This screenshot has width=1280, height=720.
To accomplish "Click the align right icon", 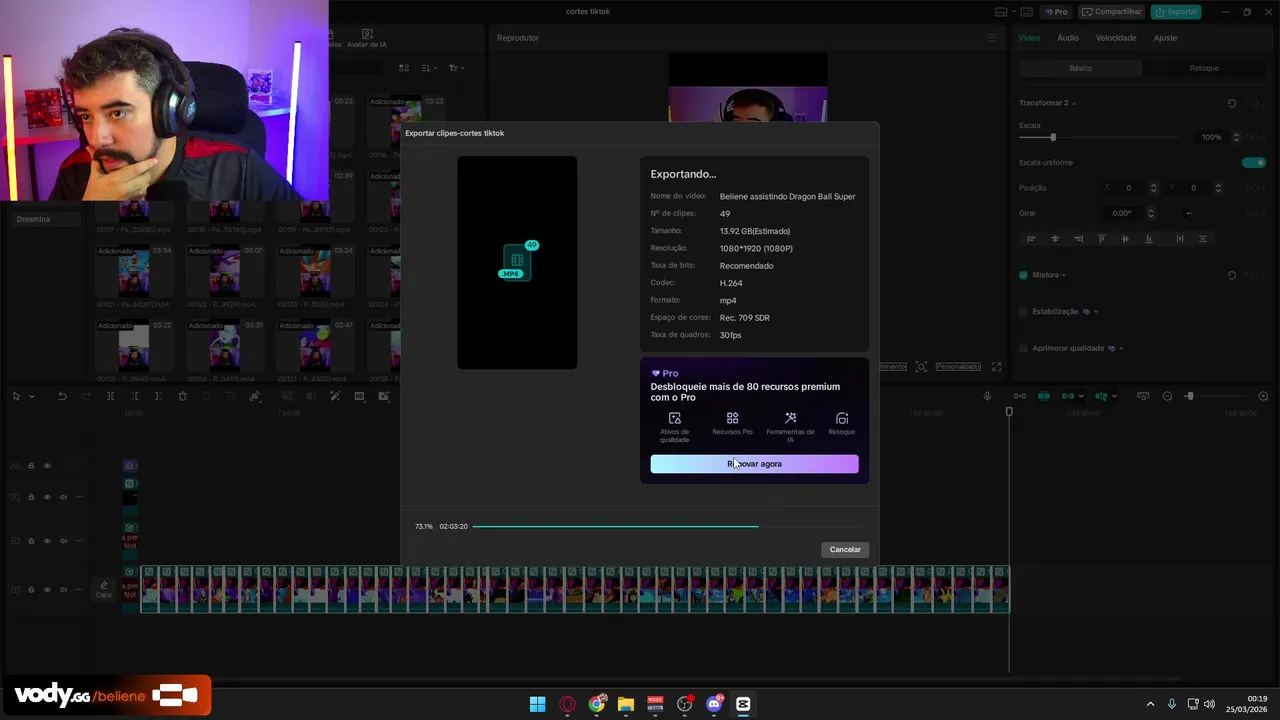I will (1078, 239).
